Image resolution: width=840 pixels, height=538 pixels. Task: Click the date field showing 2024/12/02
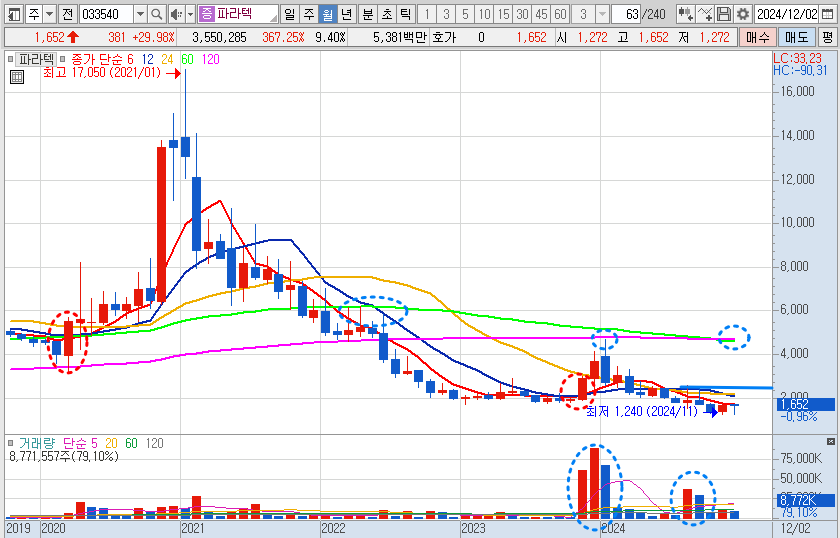click(786, 14)
